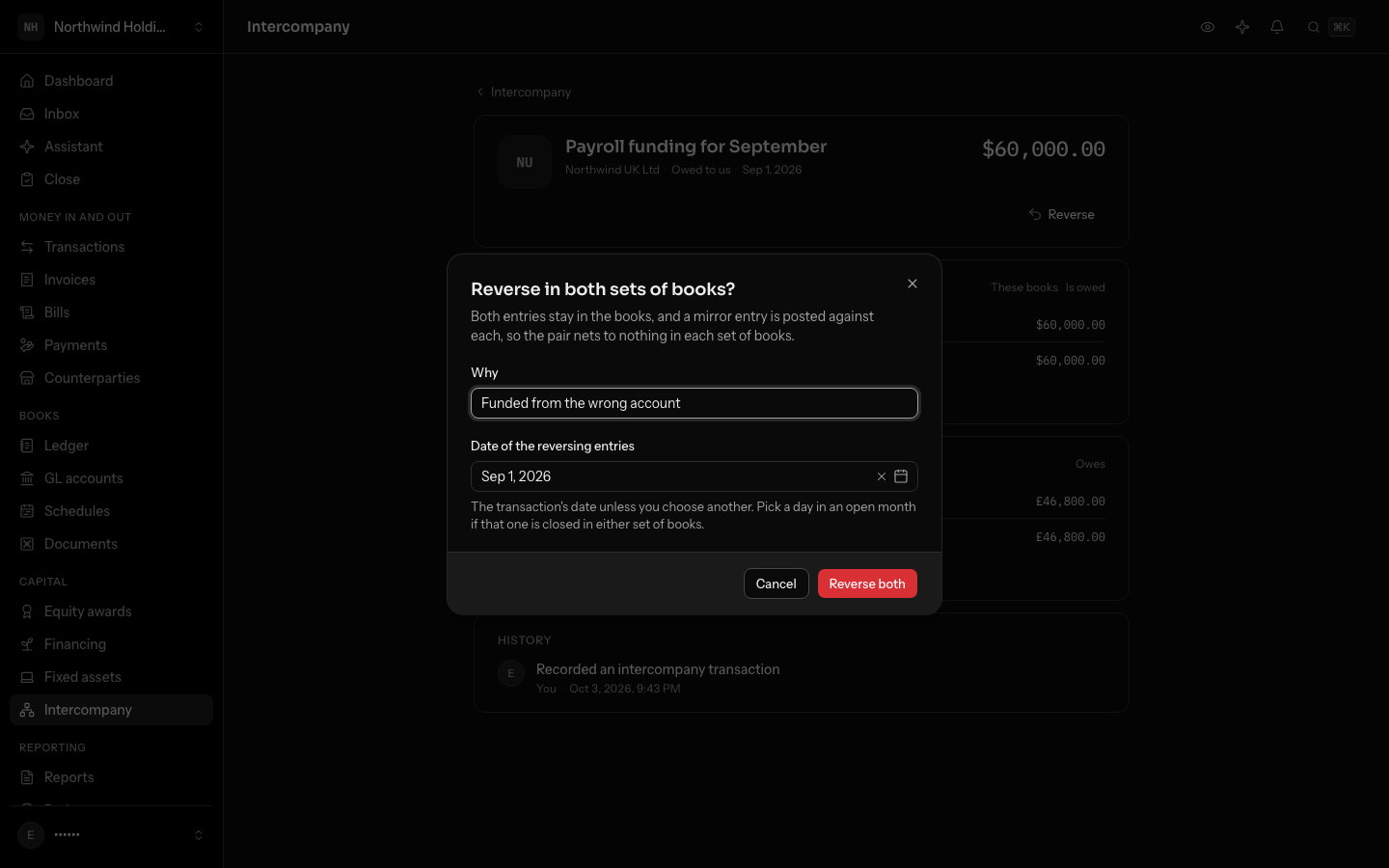Viewport: 1389px width, 868px height.
Task: Click the NH company logo
Action: pyautogui.click(x=31, y=27)
